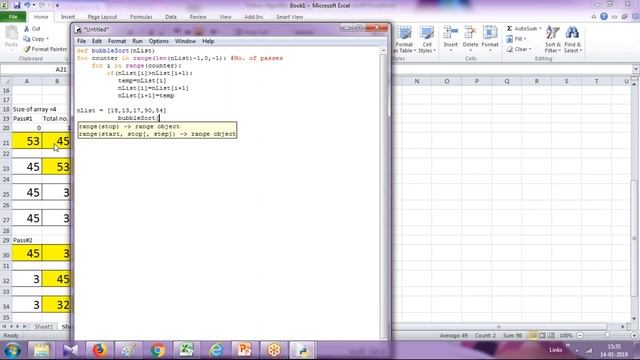Click the Delete cells icon

470,33
